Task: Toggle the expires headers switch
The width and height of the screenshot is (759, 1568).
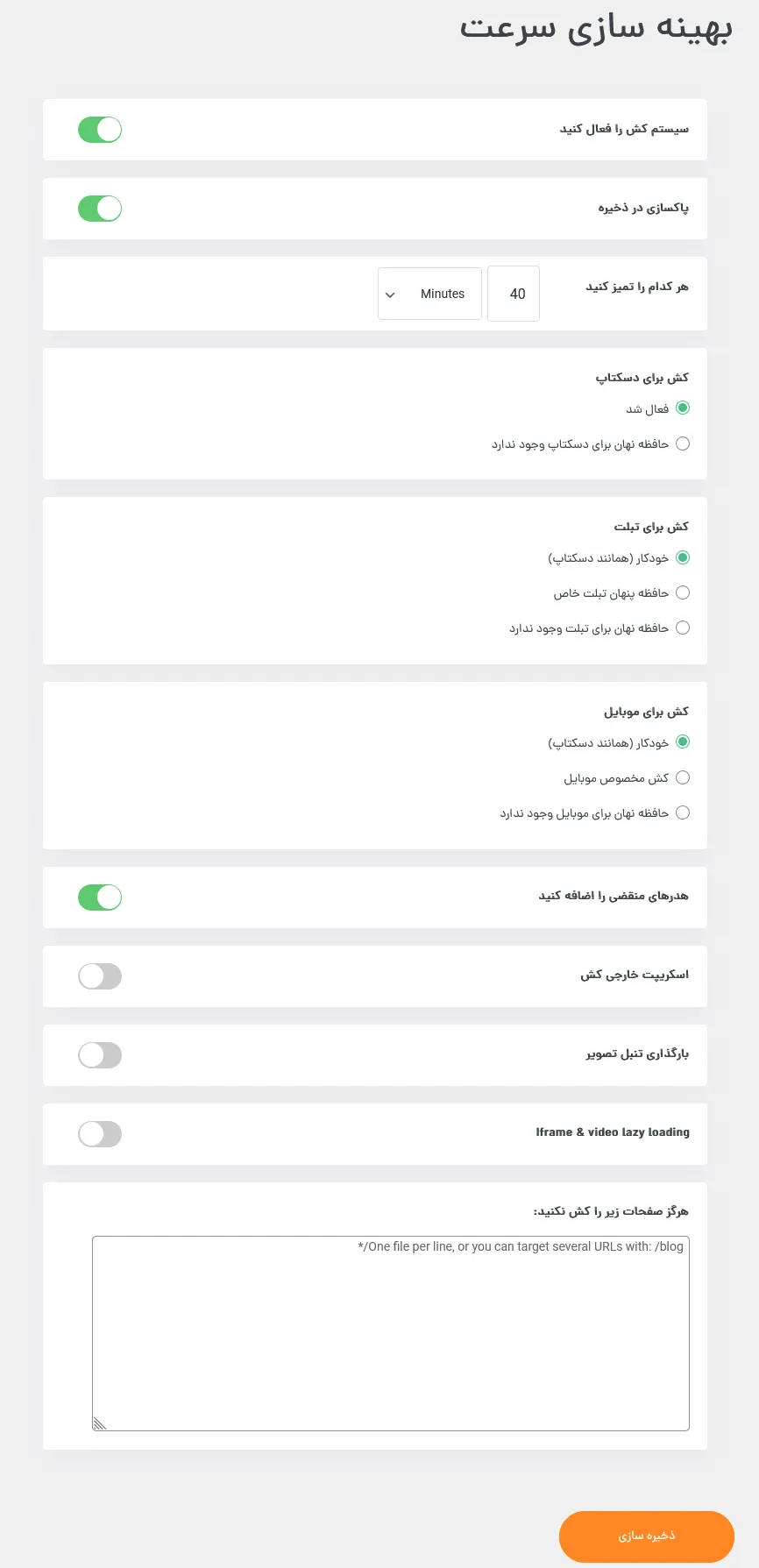Action: (x=100, y=898)
